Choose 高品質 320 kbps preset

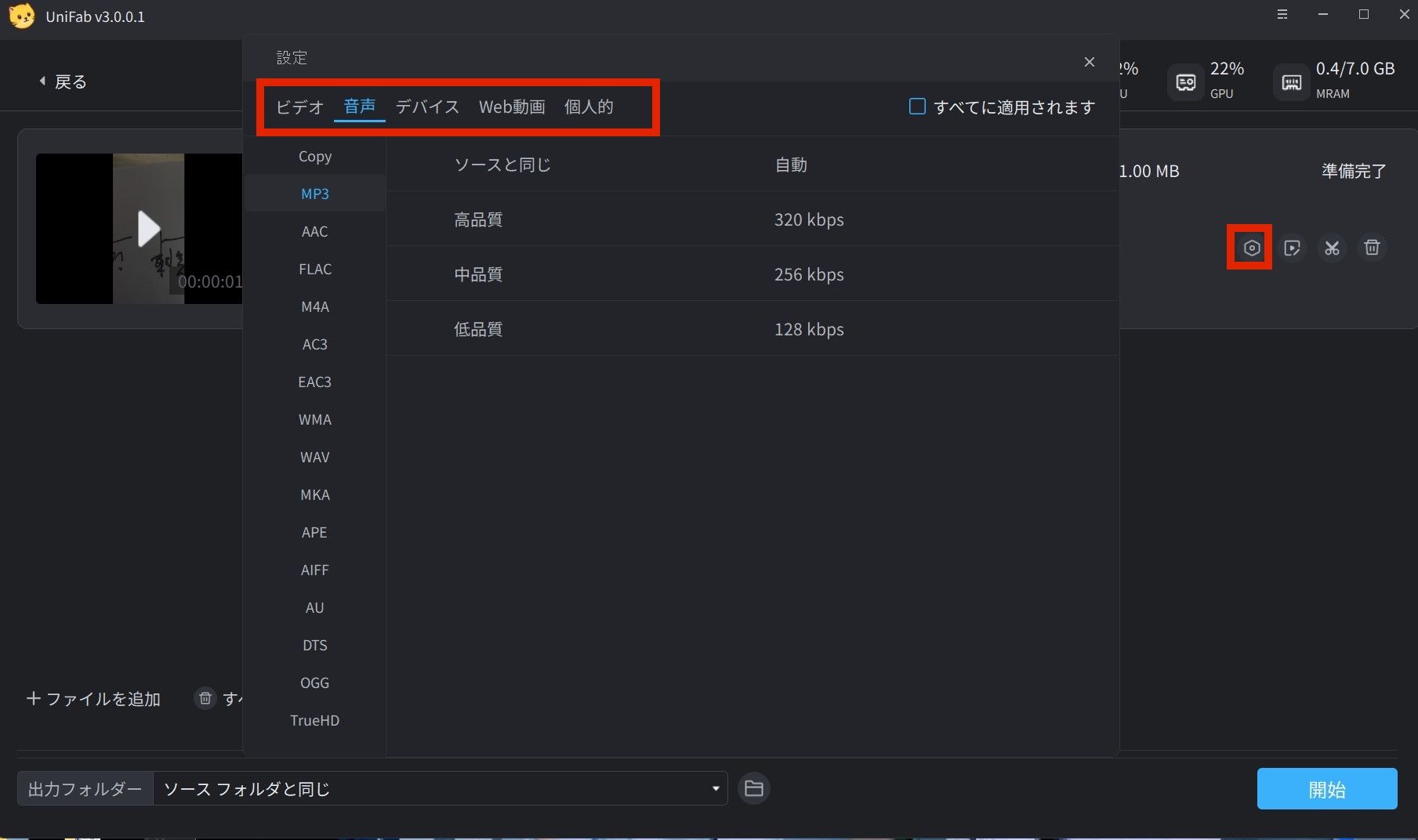[x=753, y=219]
